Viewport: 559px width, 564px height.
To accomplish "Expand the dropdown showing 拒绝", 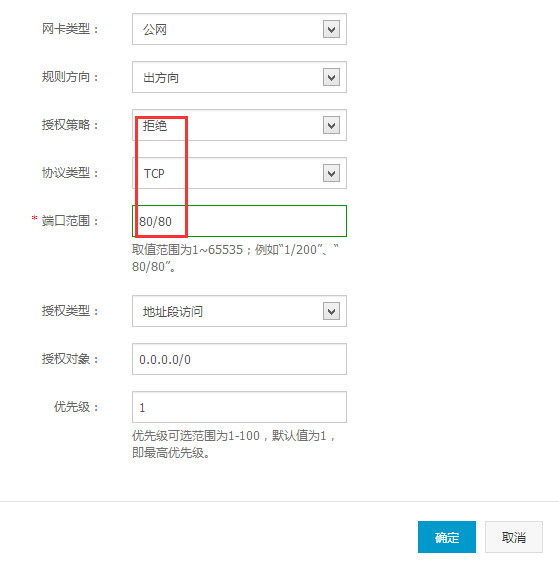I will (239, 125).
